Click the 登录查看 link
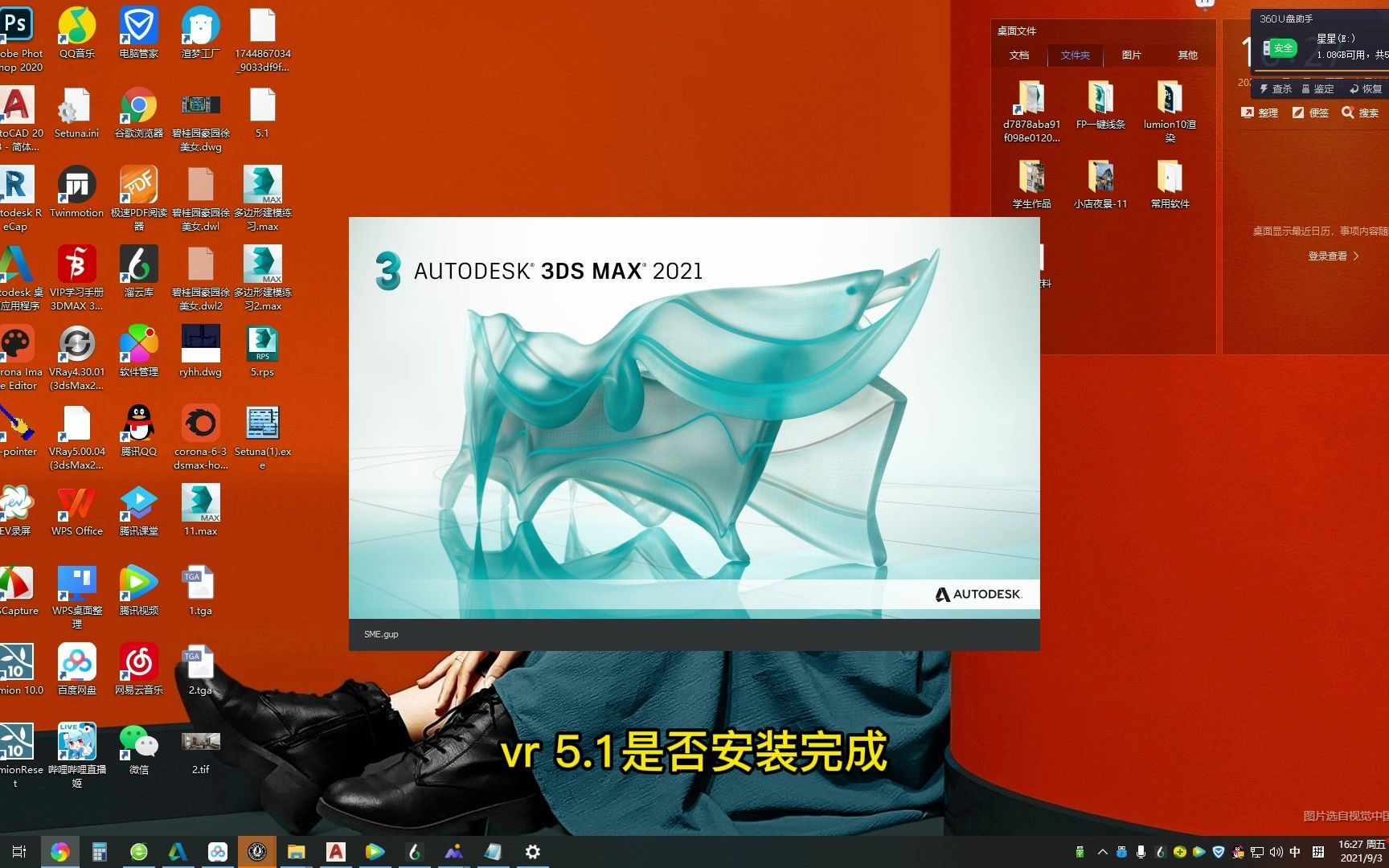Viewport: 1389px width, 868px height. click(1329, 256)
